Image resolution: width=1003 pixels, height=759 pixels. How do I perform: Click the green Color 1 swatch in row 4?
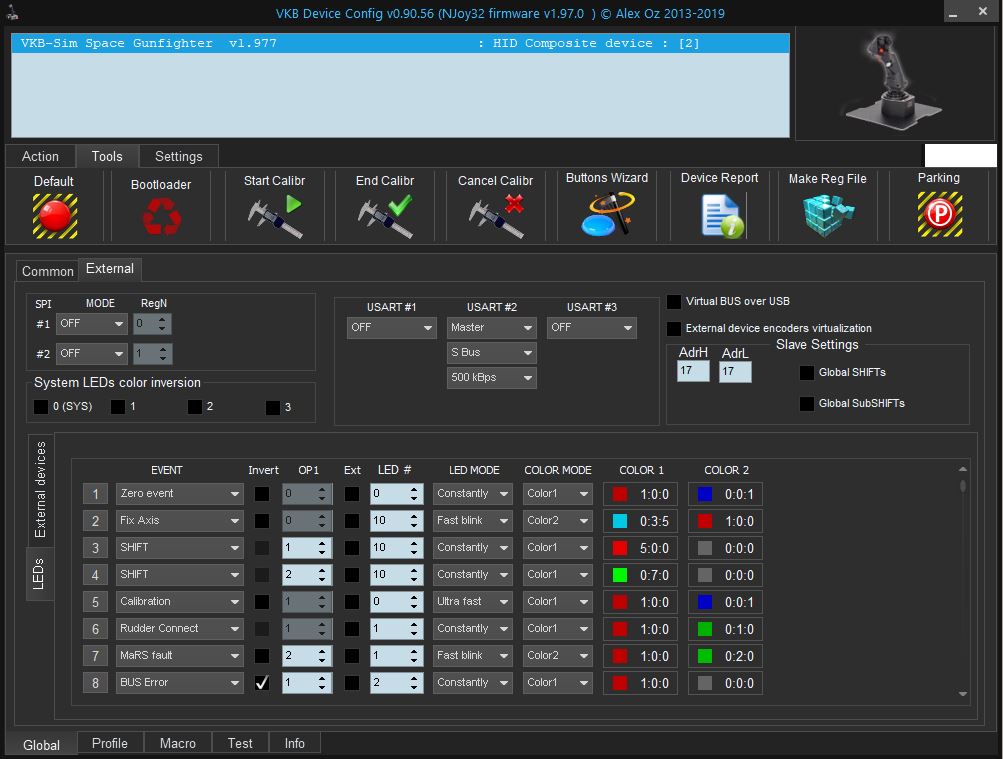pyautogui.click(x=619, y=575)
